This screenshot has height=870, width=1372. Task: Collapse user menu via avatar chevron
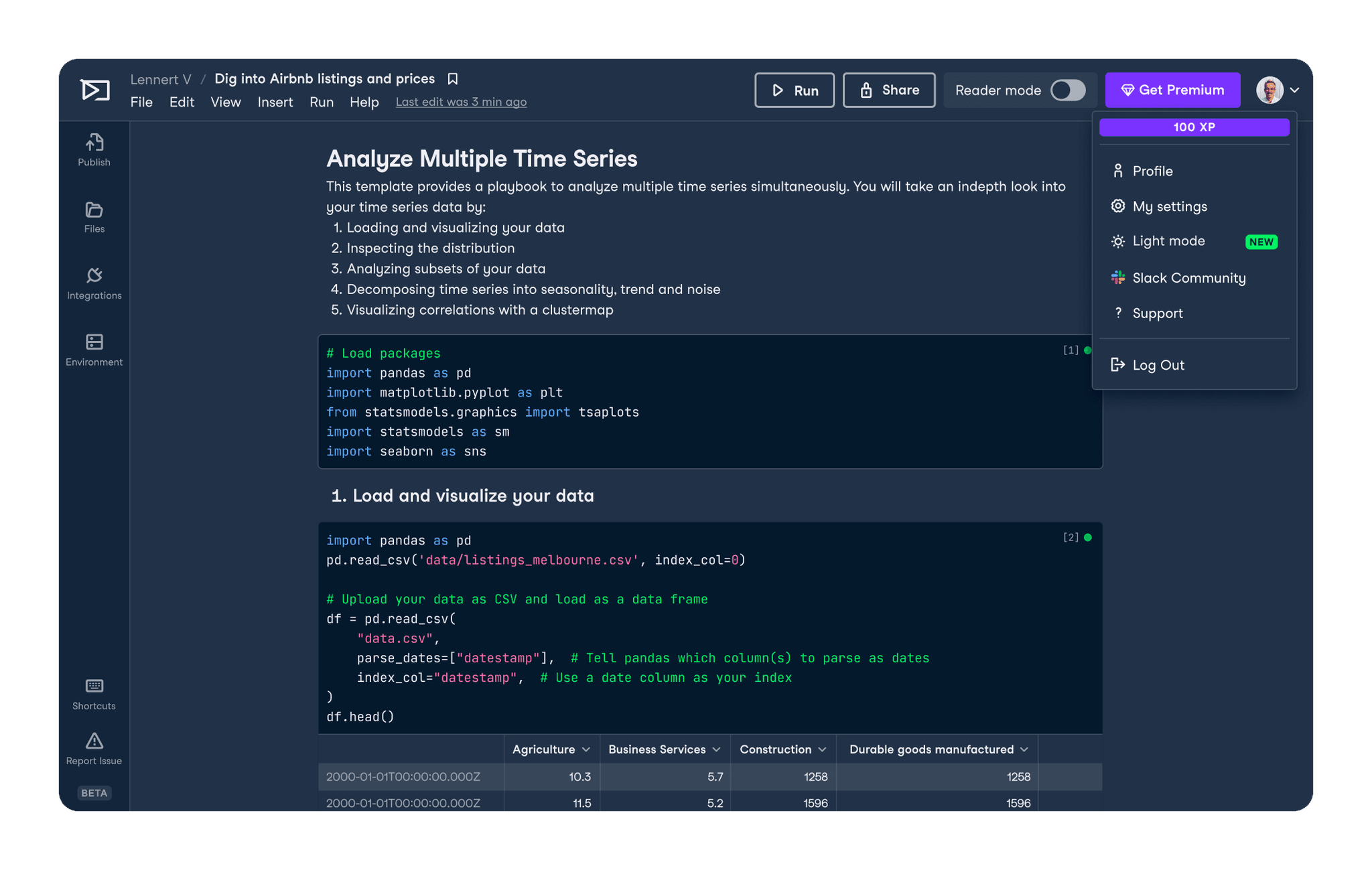(x=1294, y=90)
